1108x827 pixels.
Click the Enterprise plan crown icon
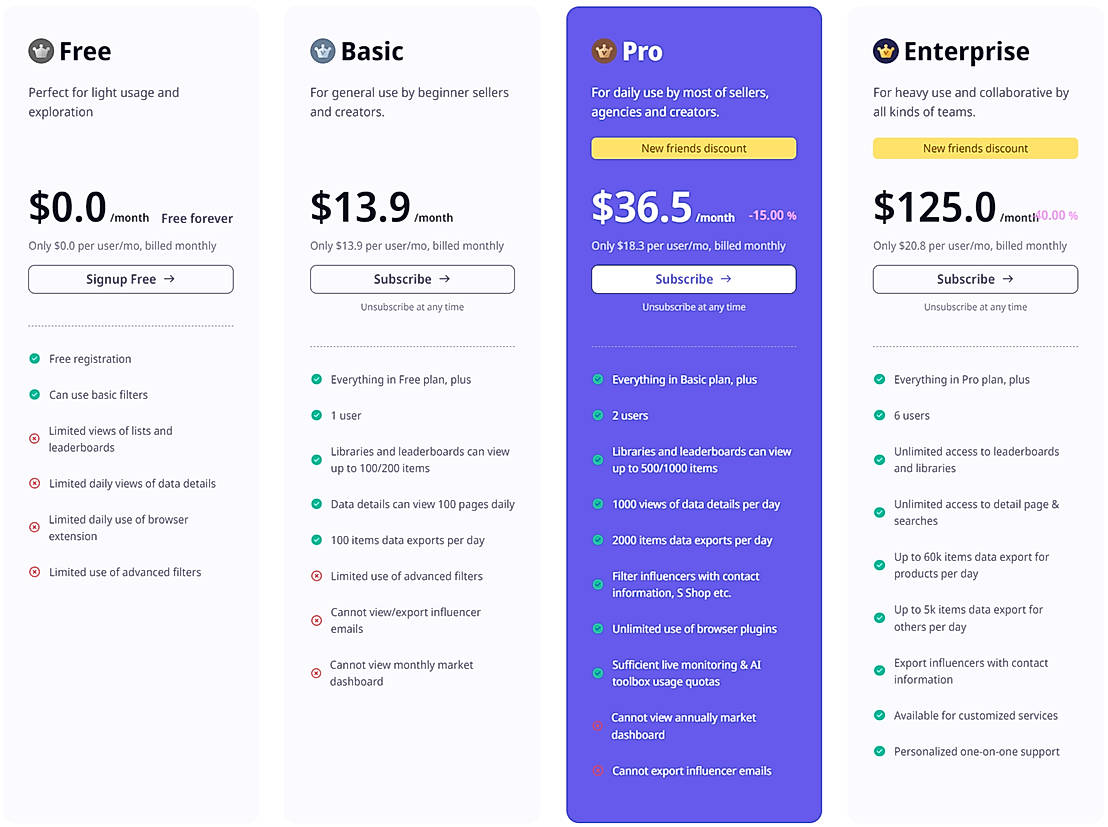coord(885,51)
